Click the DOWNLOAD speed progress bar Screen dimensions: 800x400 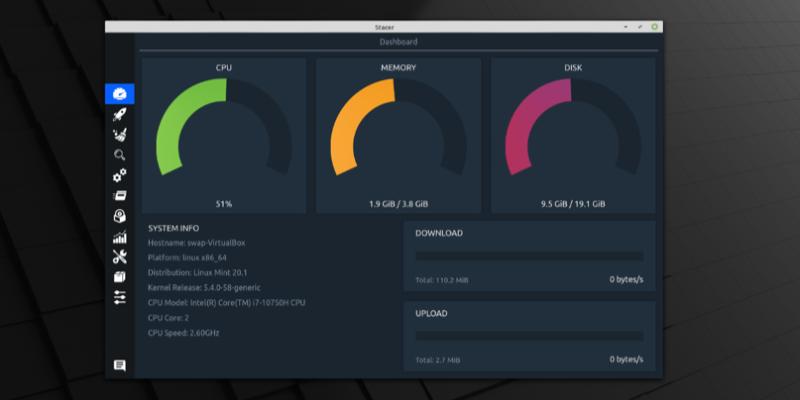[x=529, y=256]
